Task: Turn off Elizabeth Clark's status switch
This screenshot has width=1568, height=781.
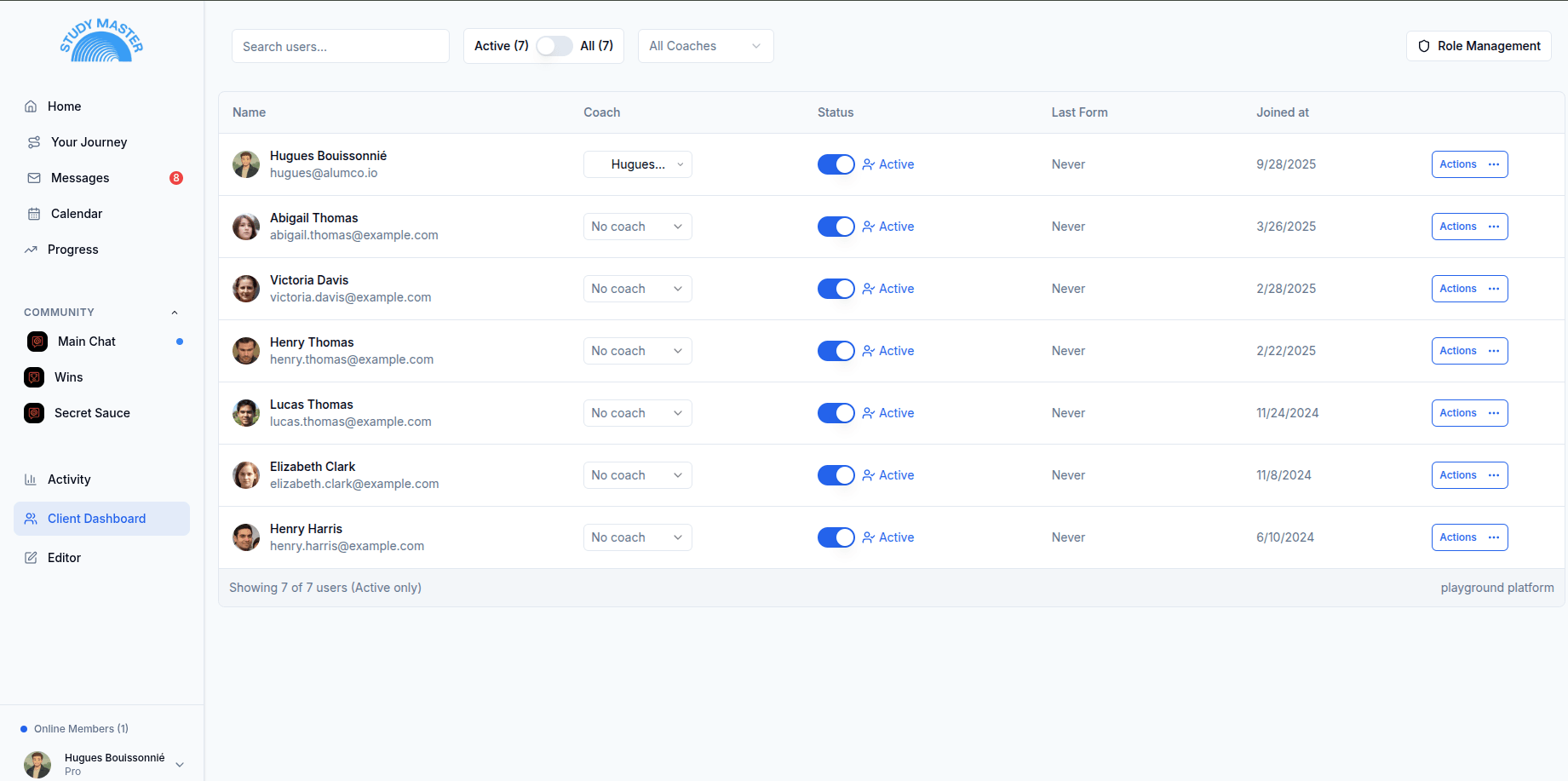Action: [836, 475]
